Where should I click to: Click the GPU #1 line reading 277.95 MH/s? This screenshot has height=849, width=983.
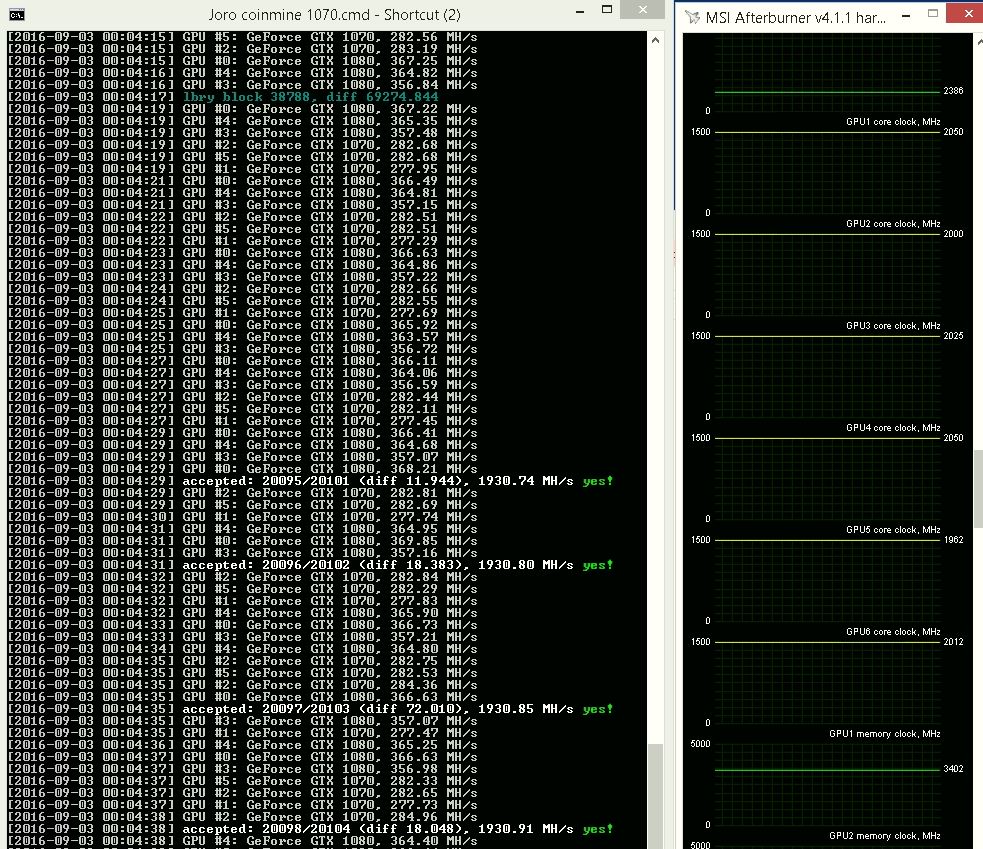click(x=242, y=169)
